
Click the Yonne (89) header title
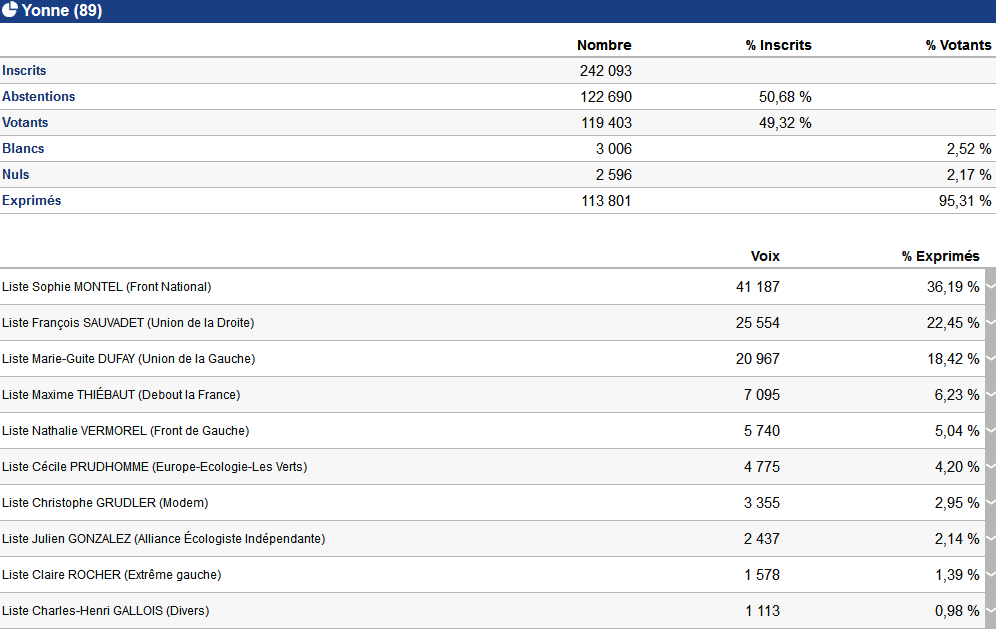[x=62, y=10]
